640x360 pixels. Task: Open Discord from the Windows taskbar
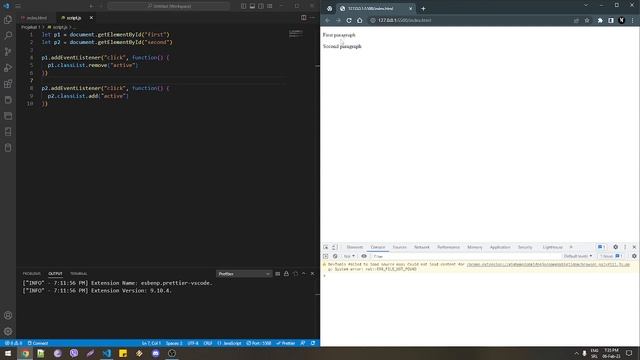156,353
